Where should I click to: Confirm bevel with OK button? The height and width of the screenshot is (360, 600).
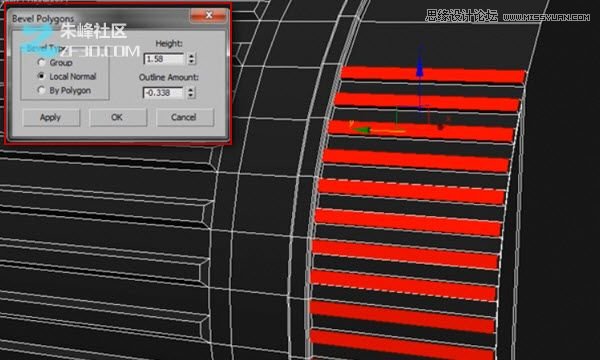(118, 117)
